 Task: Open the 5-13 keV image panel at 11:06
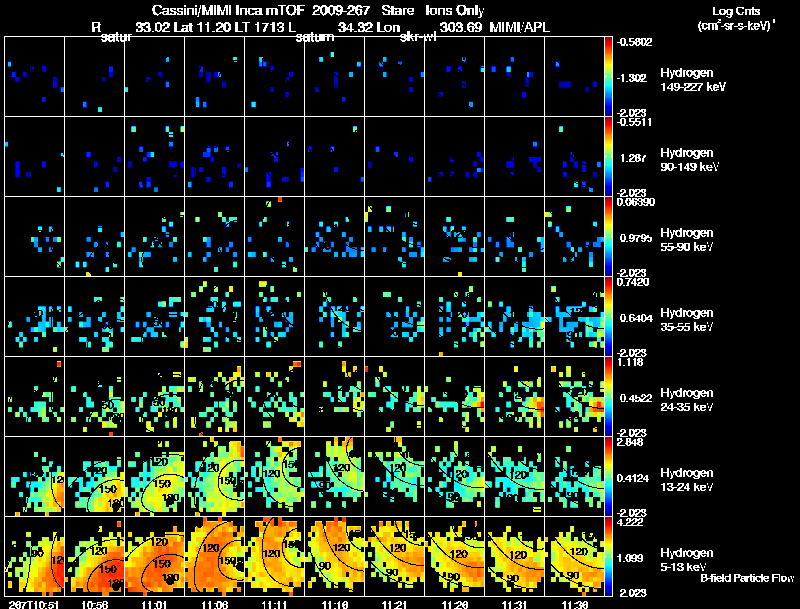click(x=214, y=557)
